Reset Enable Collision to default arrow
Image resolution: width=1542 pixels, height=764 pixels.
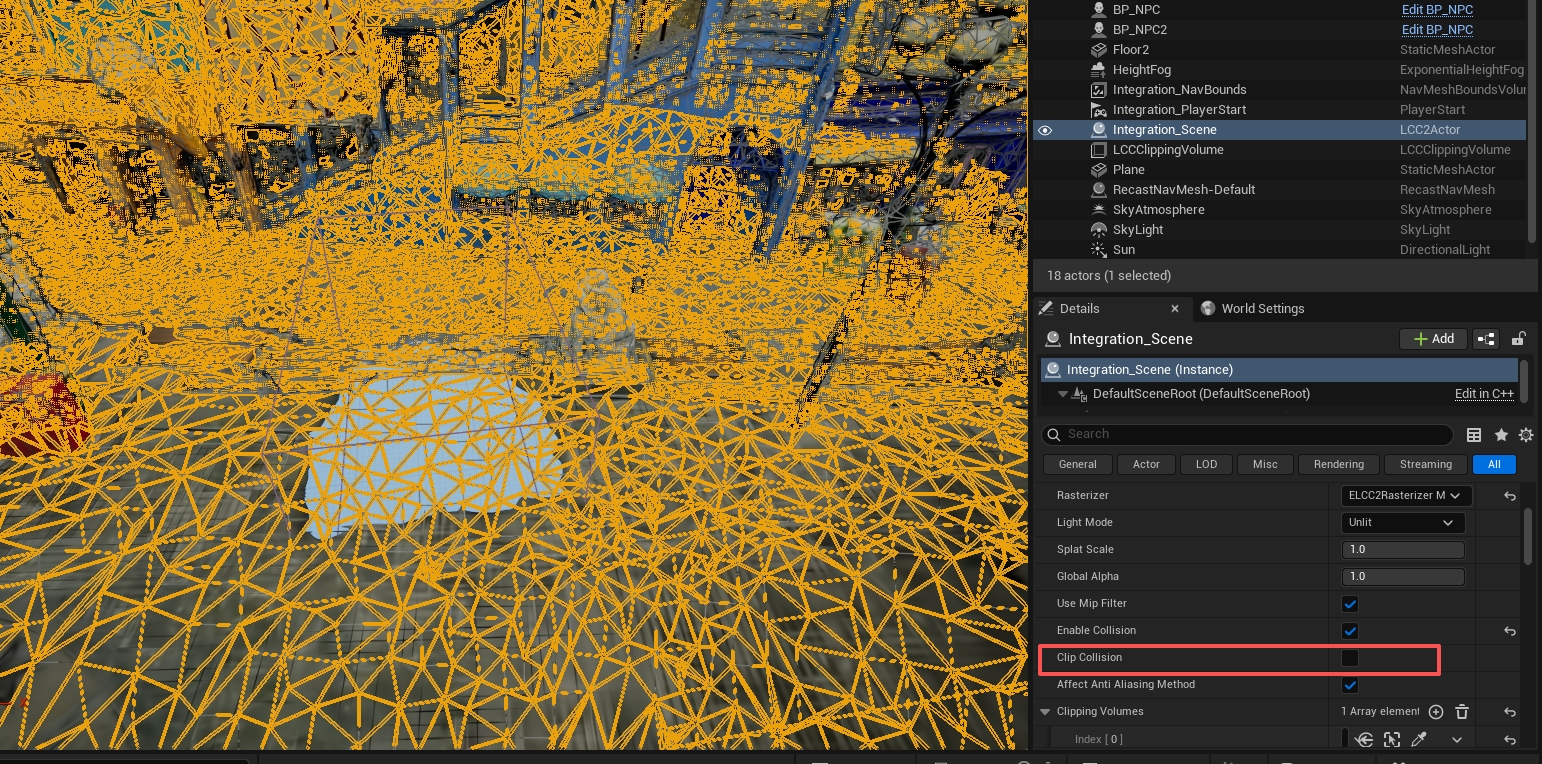click(x=1510, y=631)
